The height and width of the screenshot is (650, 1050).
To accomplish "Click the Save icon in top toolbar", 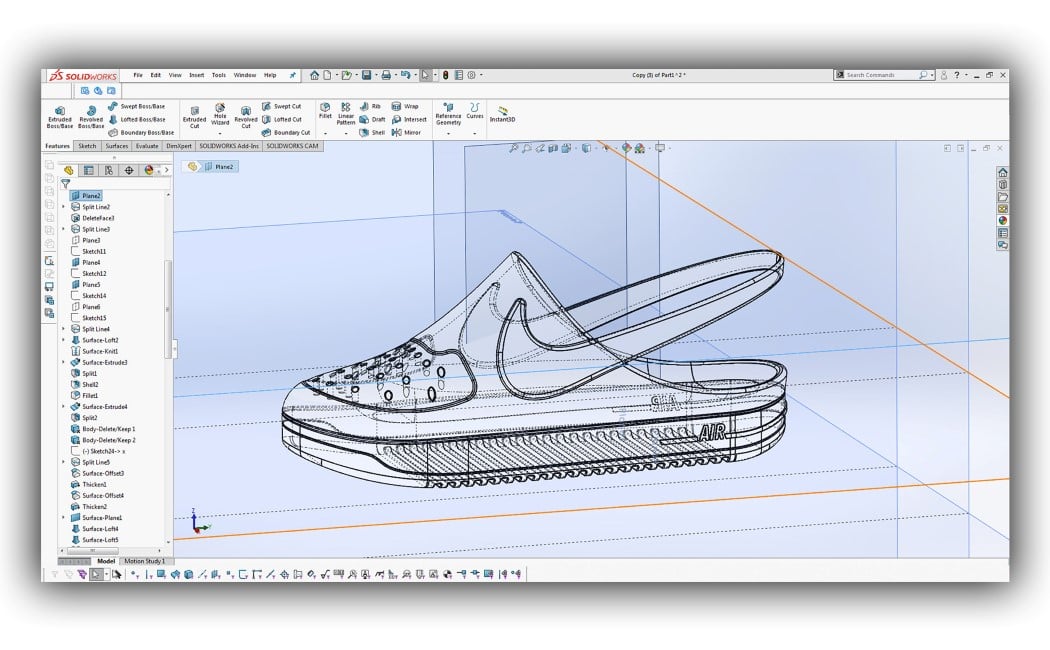I will tap(367, 75).
